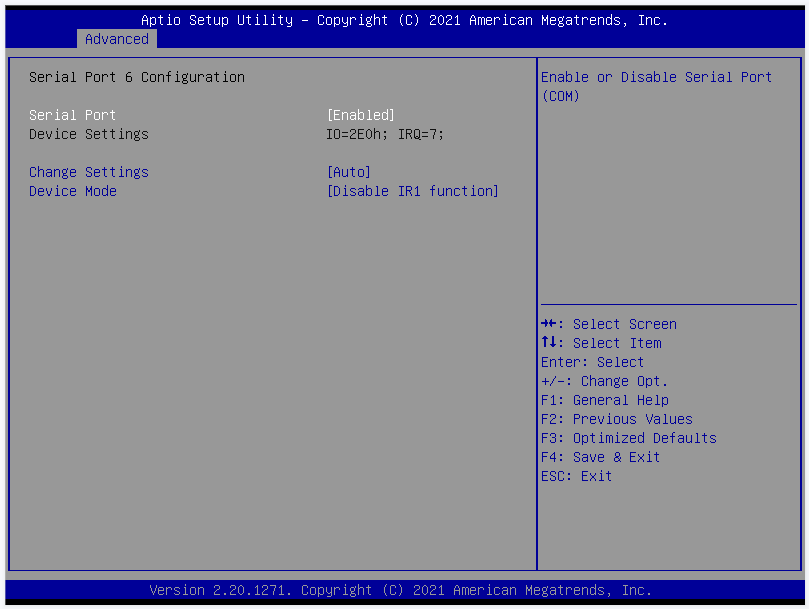Click the +/-: Change Opt. hint

tap(604, 381)
